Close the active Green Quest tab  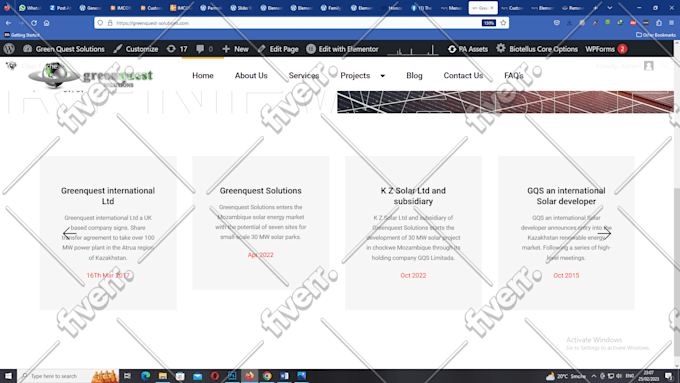coord(492,8)
